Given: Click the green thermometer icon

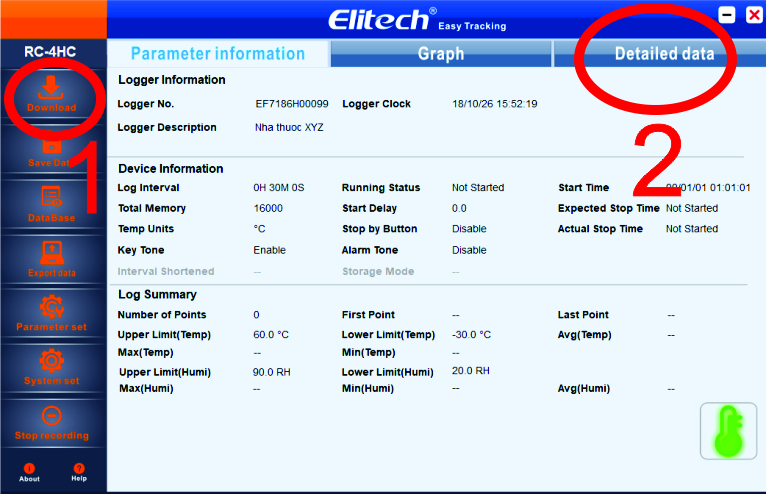Looking at the screenshot, I should (728, 431).
